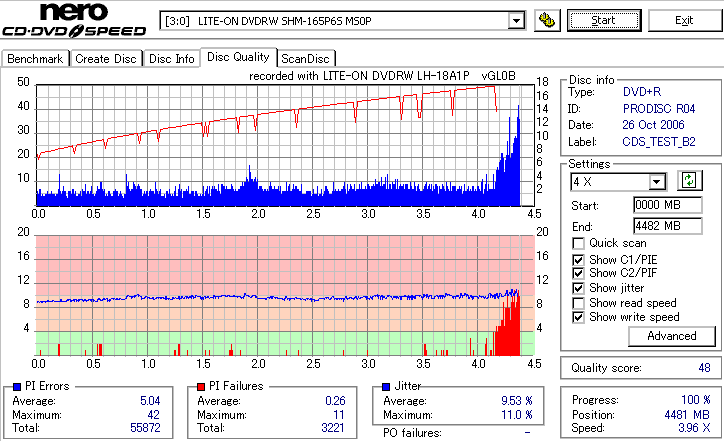Uncheck the Show jitter option
This screenshot has height=441, width=724.
[x=578, y=288]
